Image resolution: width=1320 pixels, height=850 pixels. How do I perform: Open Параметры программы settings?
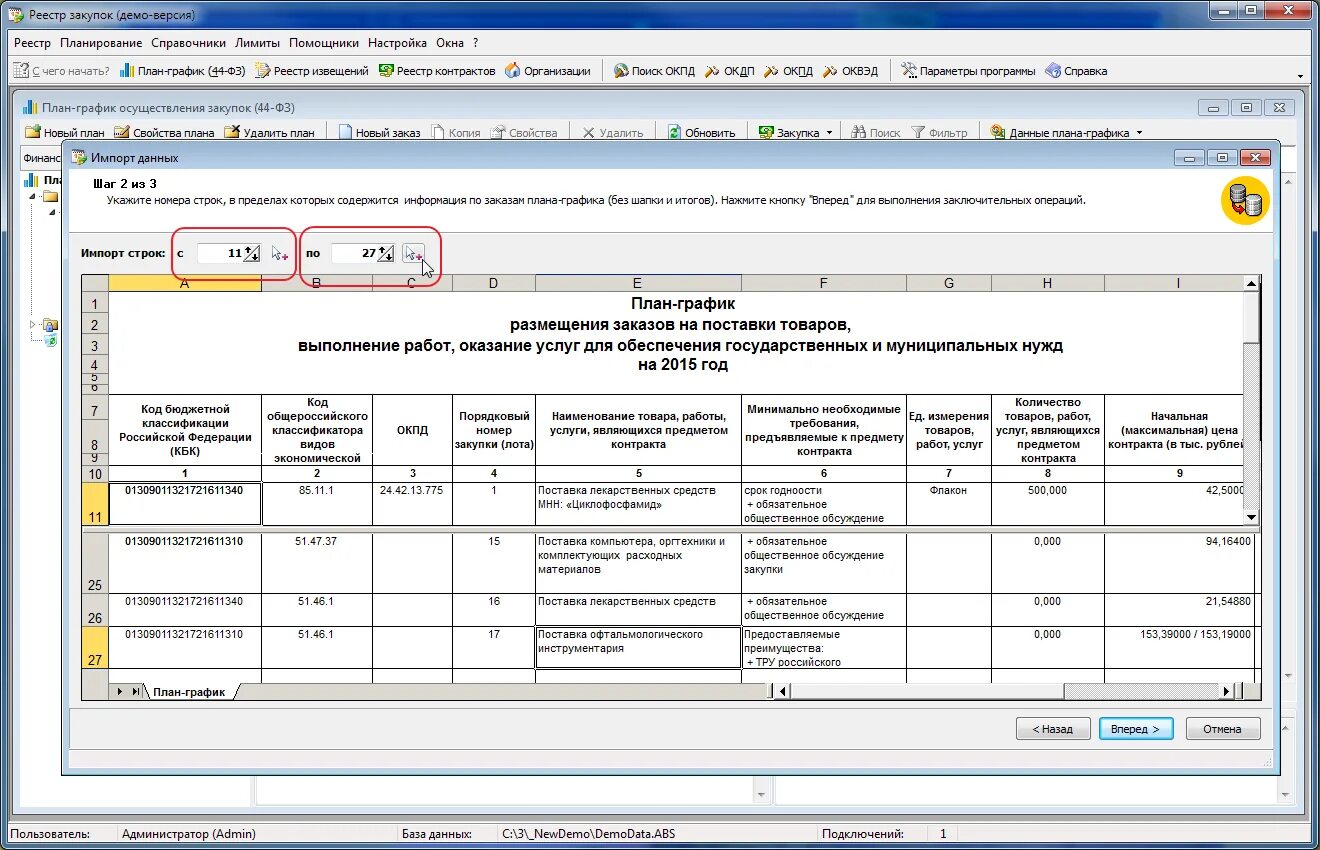pyautogui.click(x=968, y=71)
